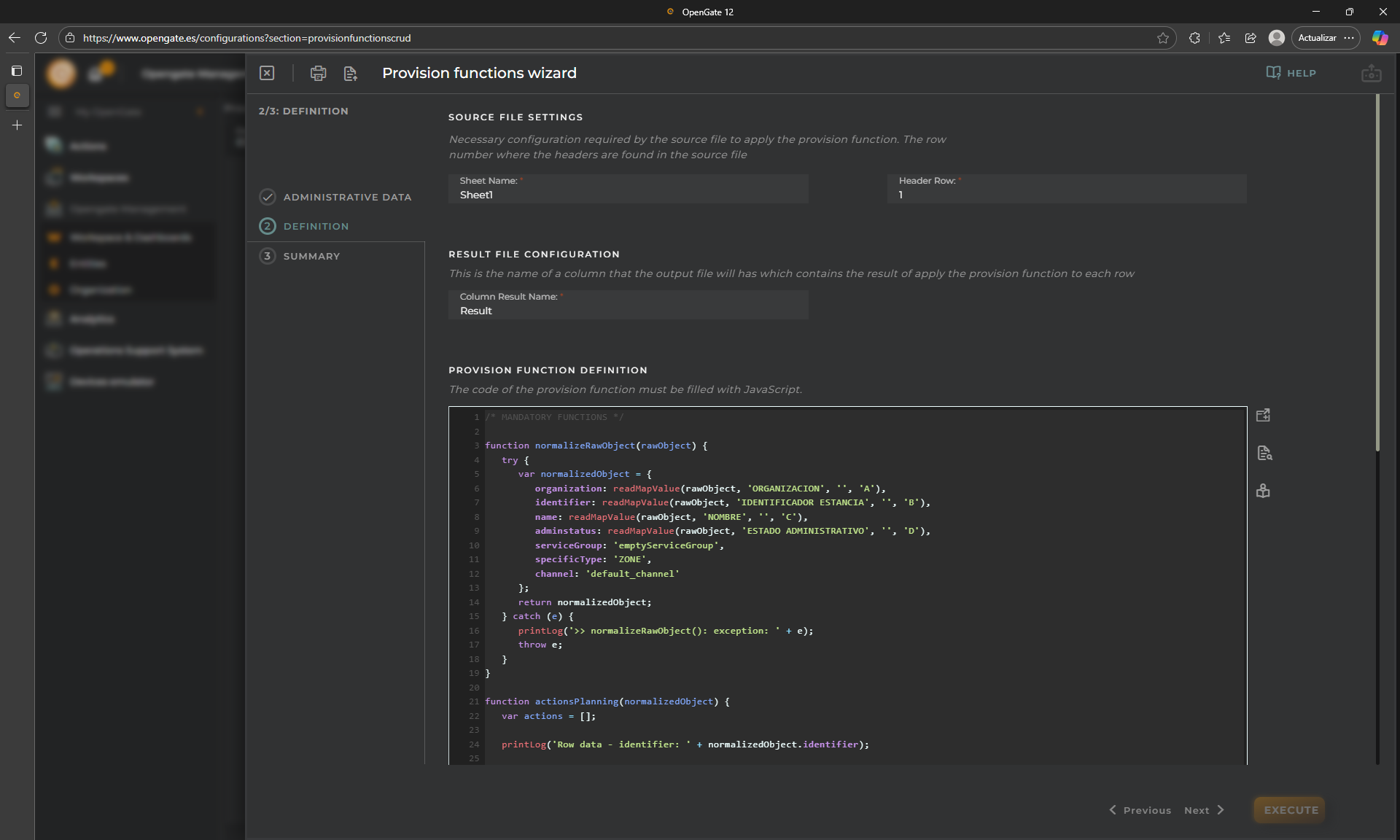
Task: Jump to the Summary step
Action: click(x=311, y=256)
